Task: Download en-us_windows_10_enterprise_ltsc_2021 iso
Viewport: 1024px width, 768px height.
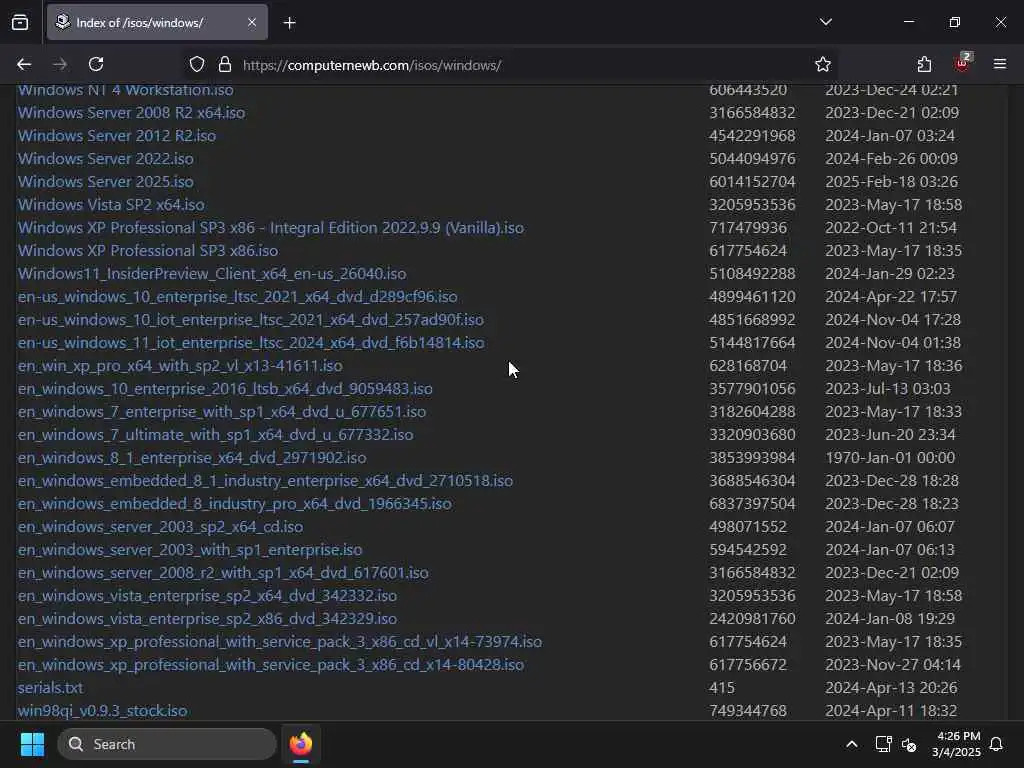Action: [x=237, y=296]
